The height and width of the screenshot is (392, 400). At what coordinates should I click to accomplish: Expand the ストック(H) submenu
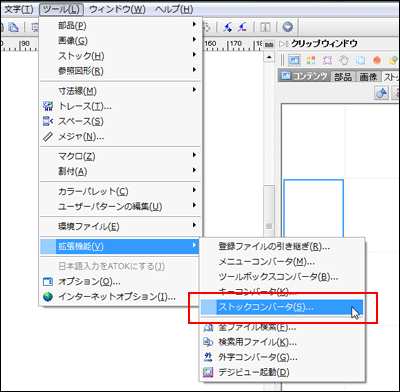(x=121, y=56)
